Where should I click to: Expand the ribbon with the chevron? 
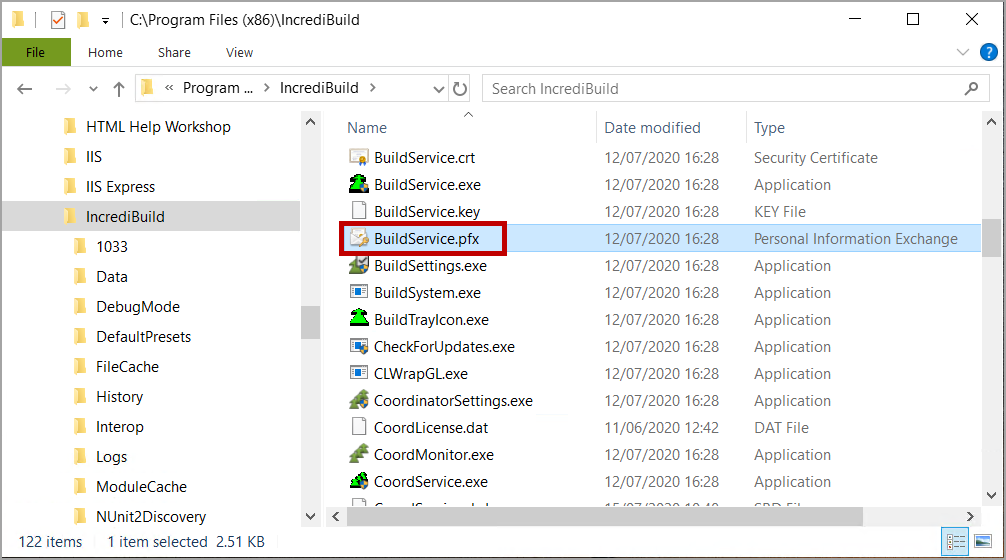pyautogui.click(x=963, y=53)
